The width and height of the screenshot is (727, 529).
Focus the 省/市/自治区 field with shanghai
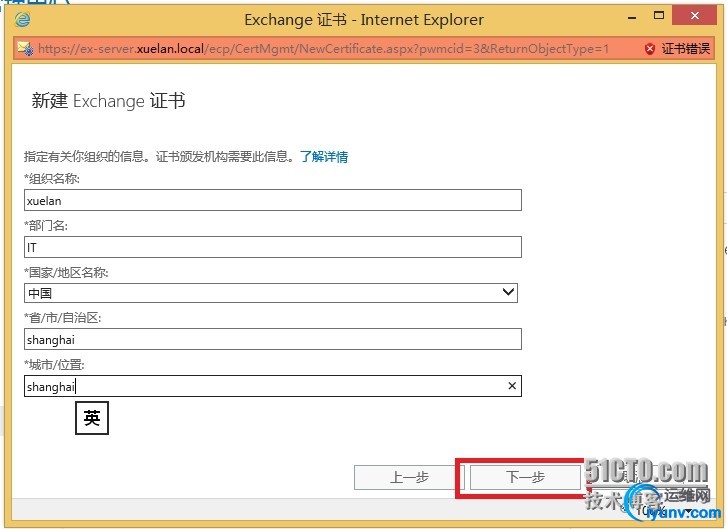tap(273, 339)
